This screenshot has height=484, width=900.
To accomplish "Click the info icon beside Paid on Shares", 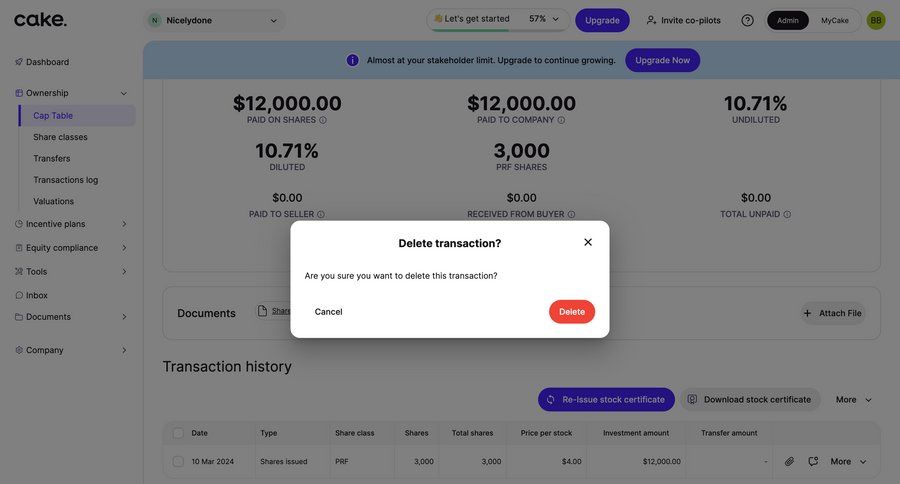I will pyautogui.click(x=322, y=120).
